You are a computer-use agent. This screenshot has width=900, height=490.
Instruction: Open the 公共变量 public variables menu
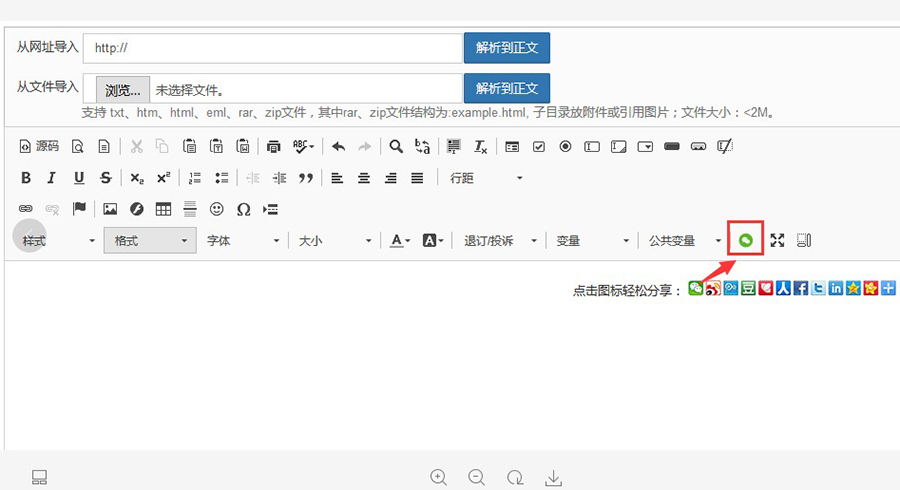pyautogui.click(x=684, y=240)
